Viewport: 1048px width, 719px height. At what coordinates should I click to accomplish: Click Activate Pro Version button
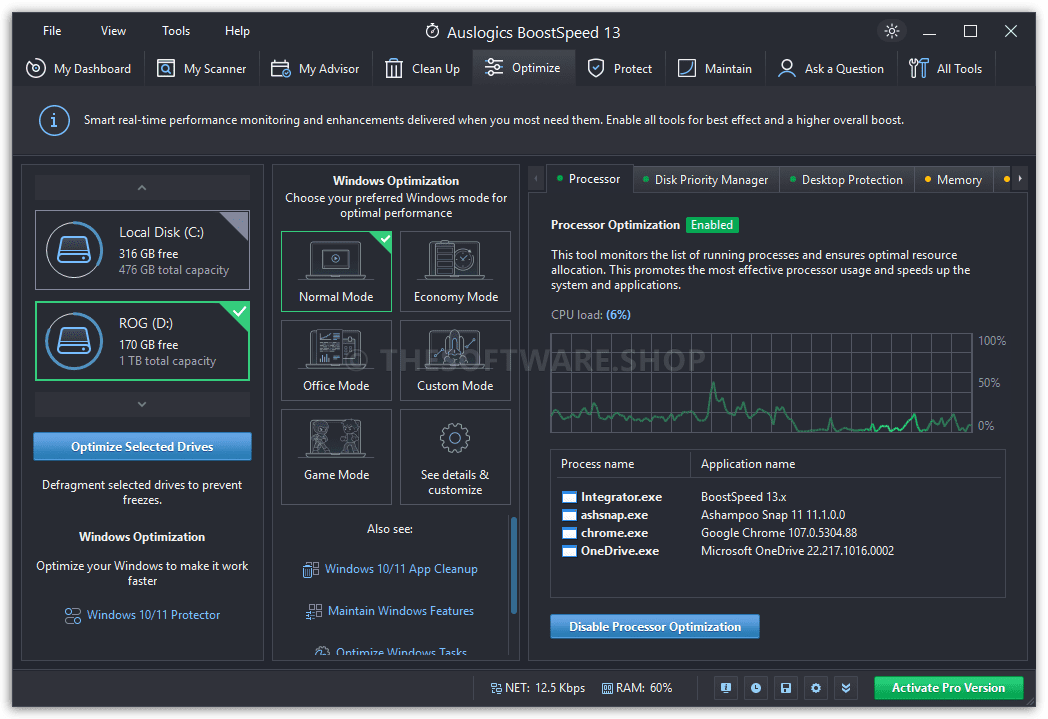pos(948,688)
